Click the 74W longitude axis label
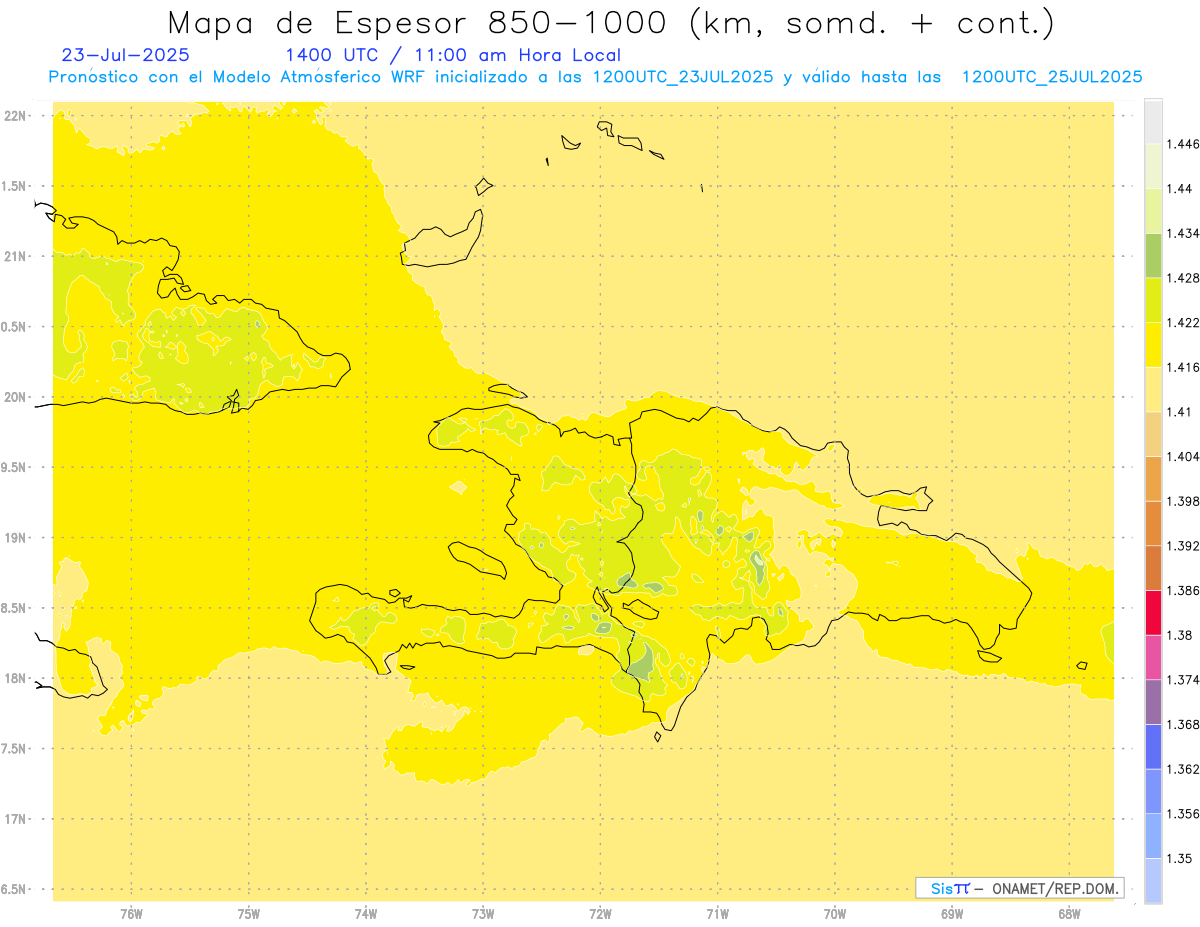1200x927 pixels. [366, 913]
